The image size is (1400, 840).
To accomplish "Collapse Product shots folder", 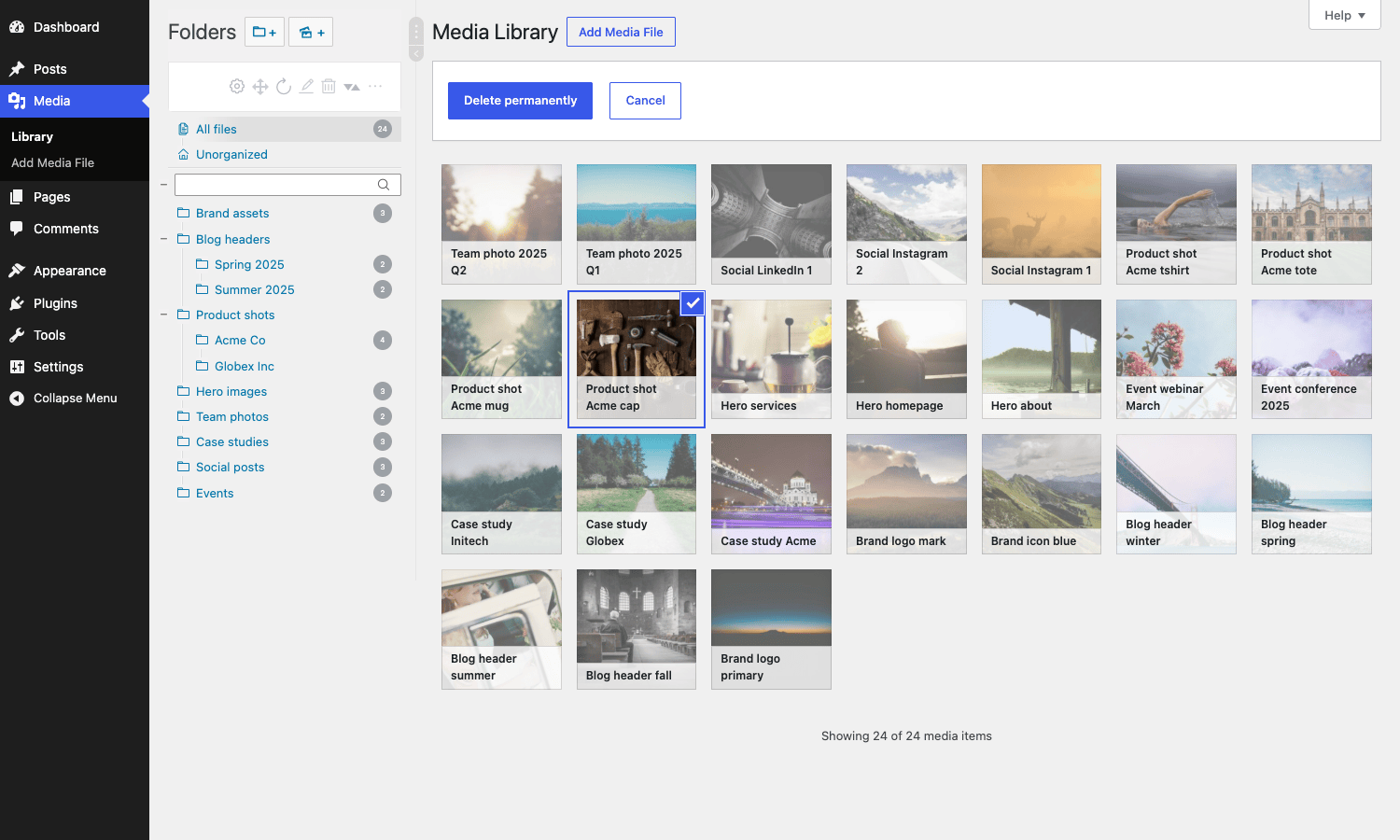I will (163, 315).
